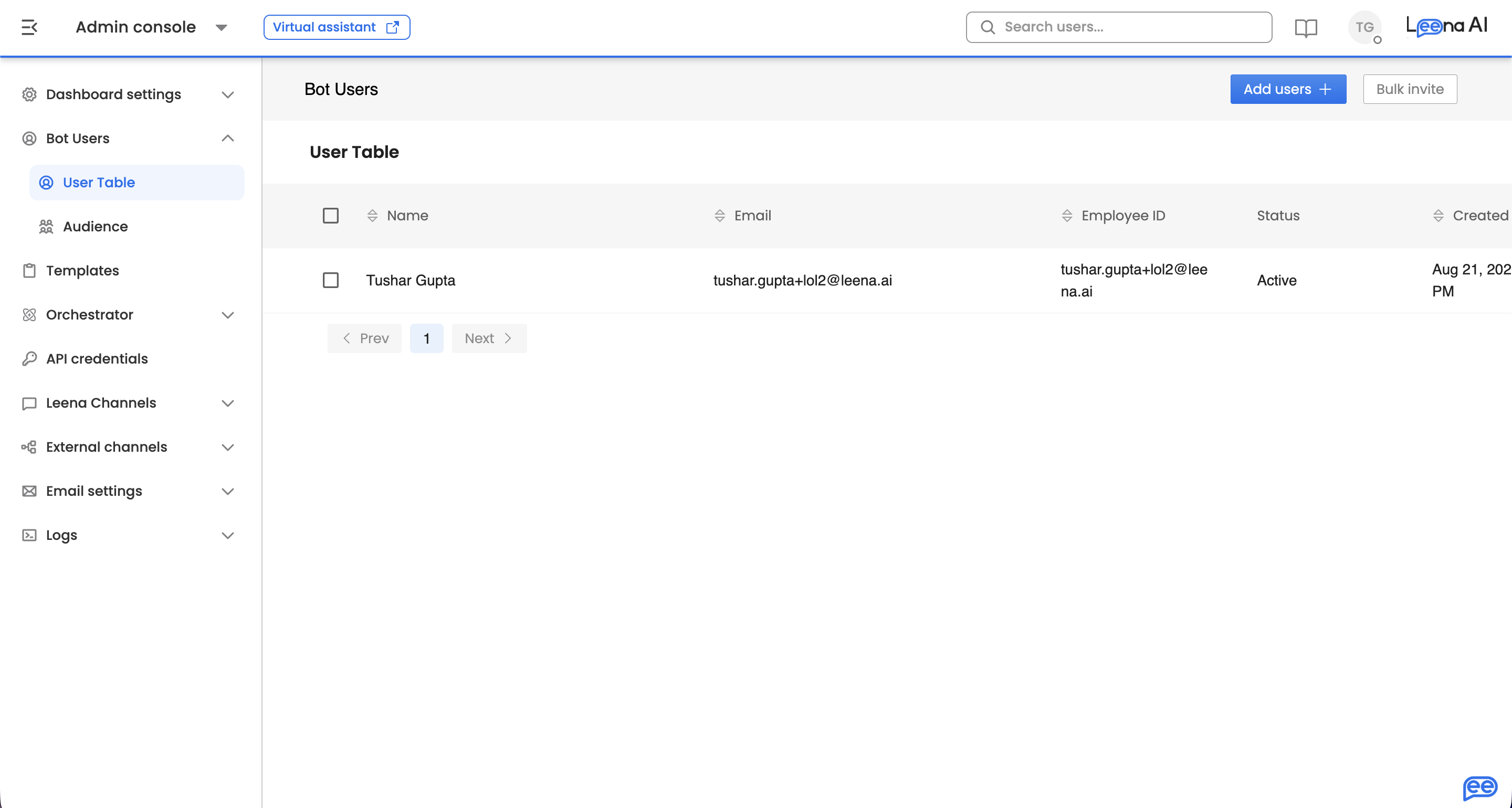Expand Dashboard settings chevron
This screenshot has height=808, width=1512.
(x=228, y=94)
